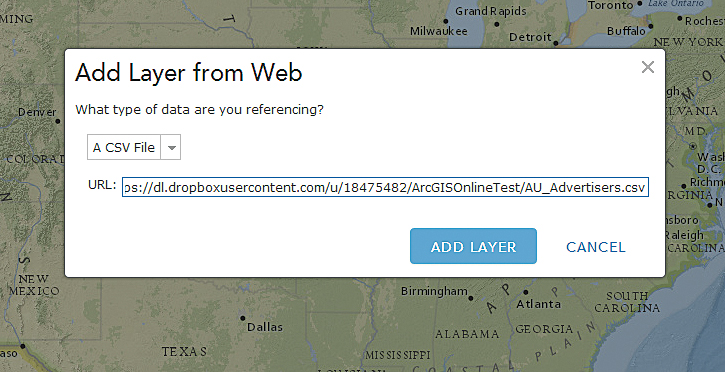
Task: Select the Atlanta city marker
Action: [x=526, y=292]
